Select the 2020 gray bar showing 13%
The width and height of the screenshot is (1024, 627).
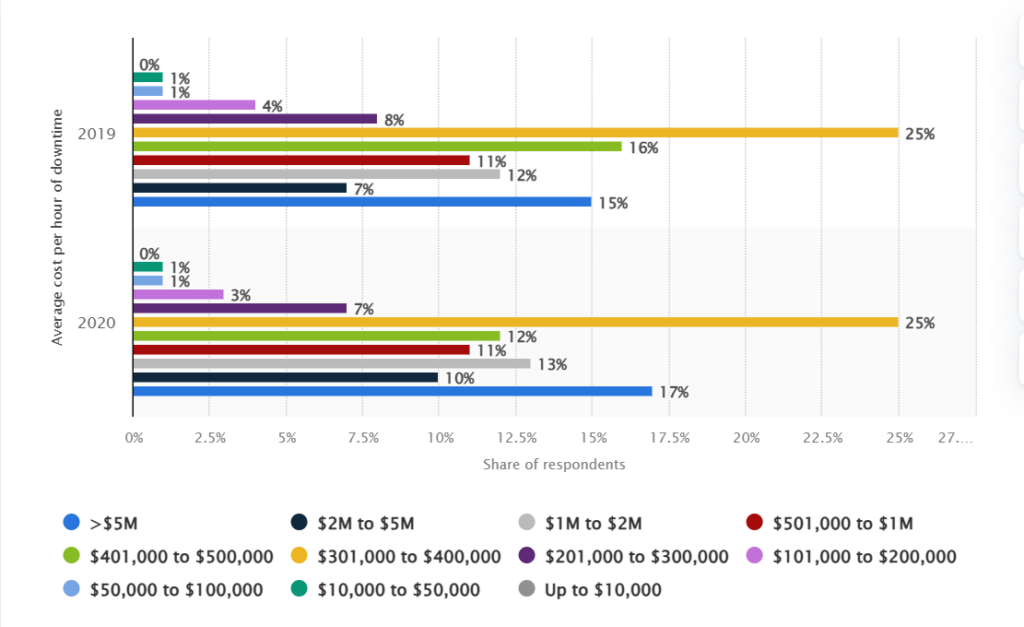(331, 364)
